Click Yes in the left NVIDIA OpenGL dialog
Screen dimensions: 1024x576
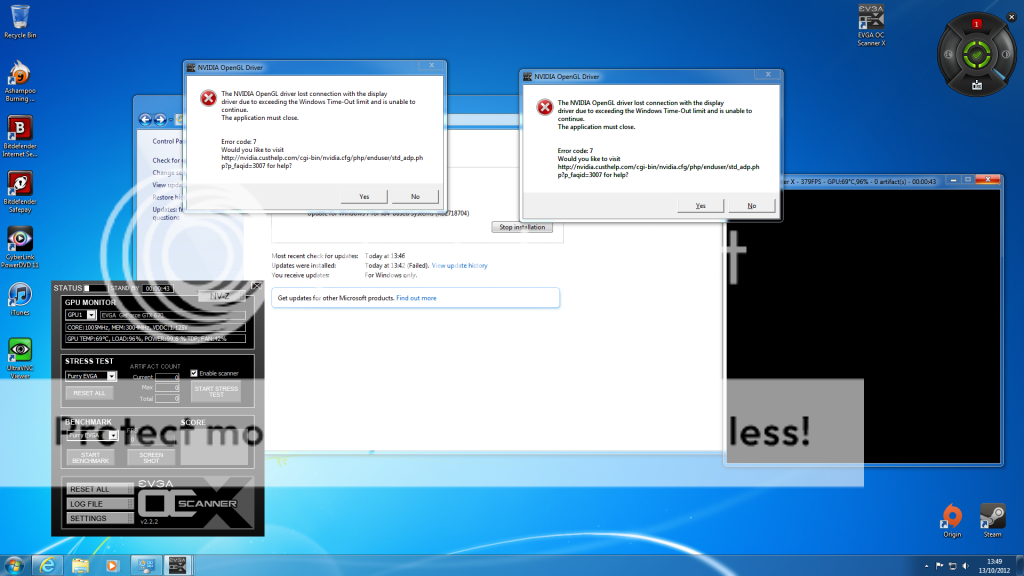[364, 197]
